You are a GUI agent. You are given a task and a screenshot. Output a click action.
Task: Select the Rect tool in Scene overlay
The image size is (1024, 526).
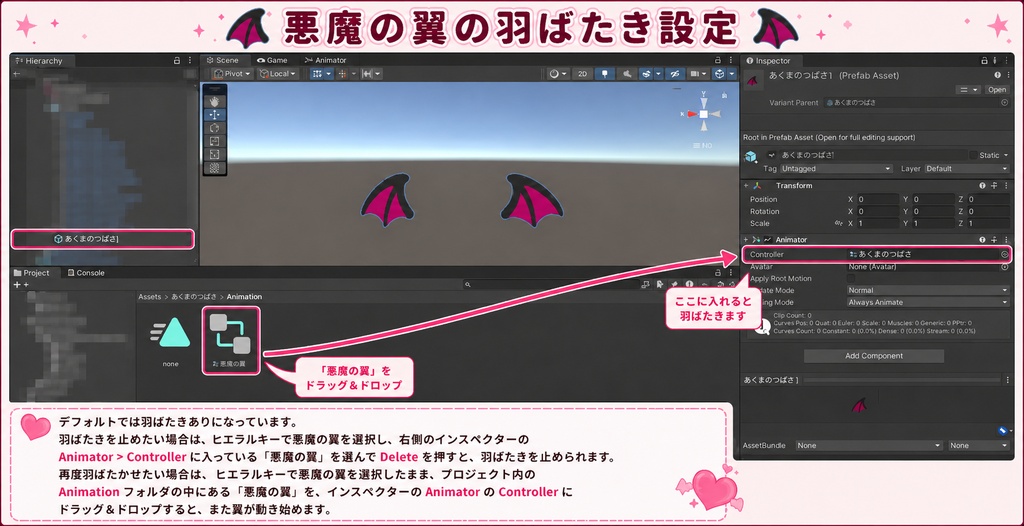[215, 154]
